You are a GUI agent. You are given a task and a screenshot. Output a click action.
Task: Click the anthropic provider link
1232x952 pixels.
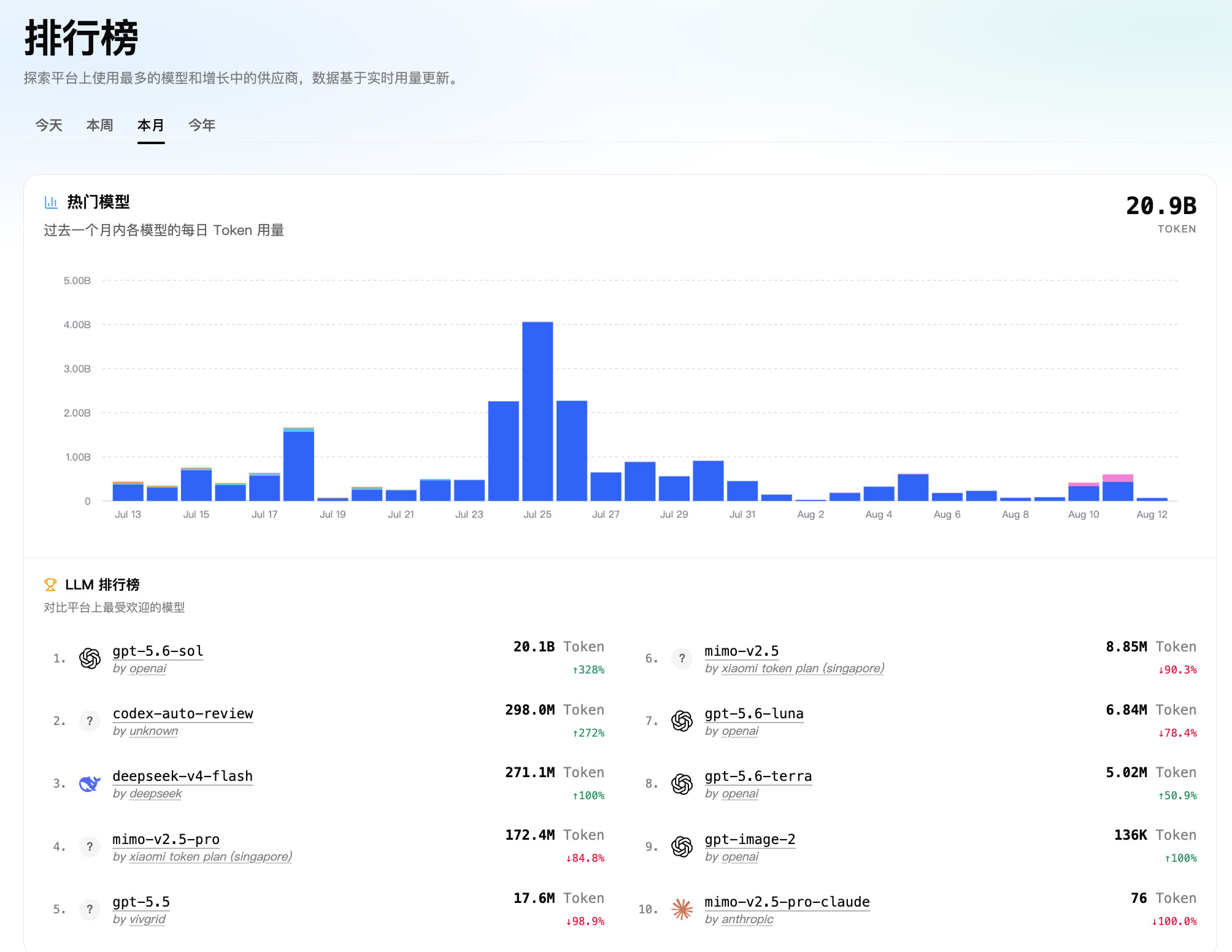coord(747,919)
